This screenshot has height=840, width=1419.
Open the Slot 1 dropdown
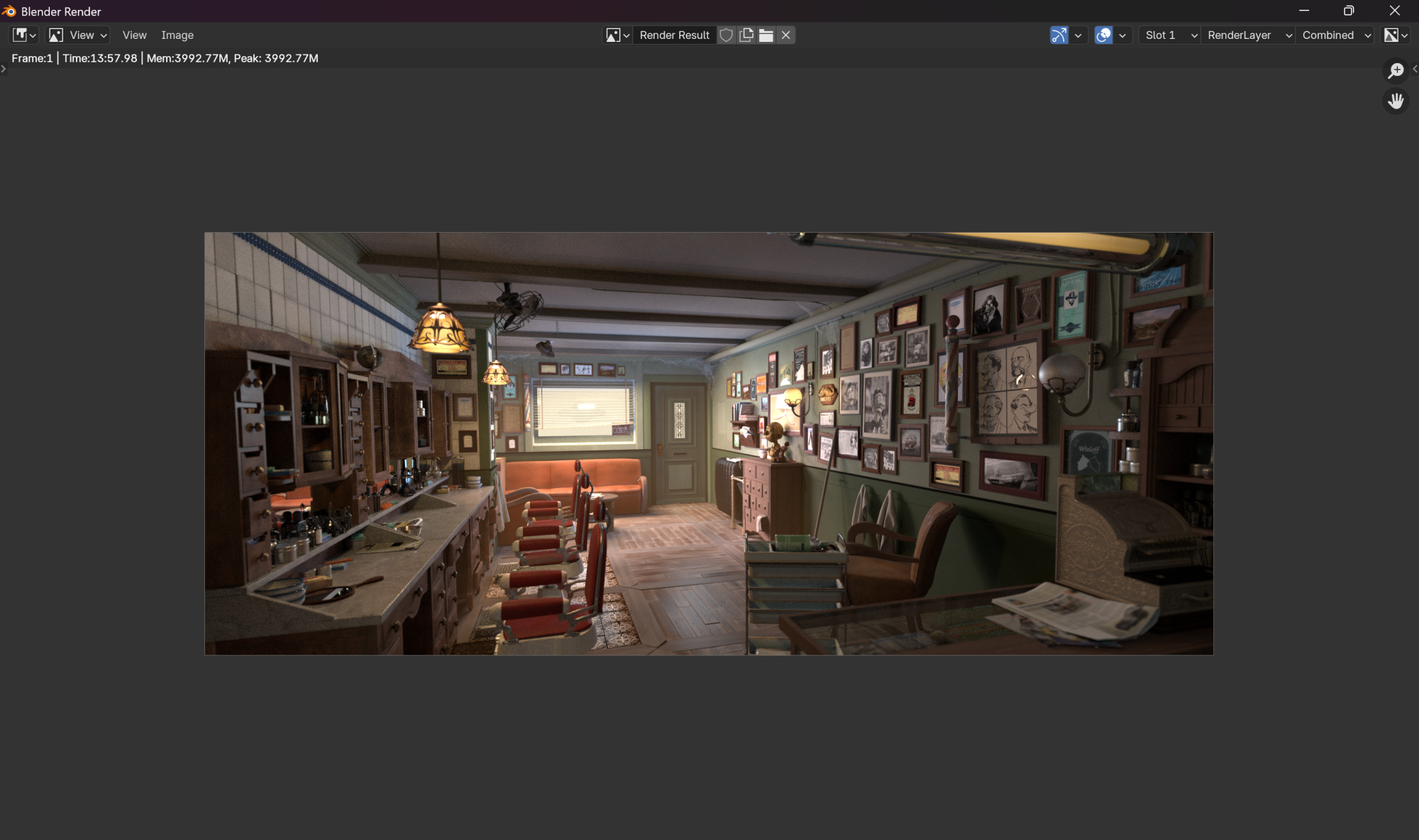[1169, 35]
